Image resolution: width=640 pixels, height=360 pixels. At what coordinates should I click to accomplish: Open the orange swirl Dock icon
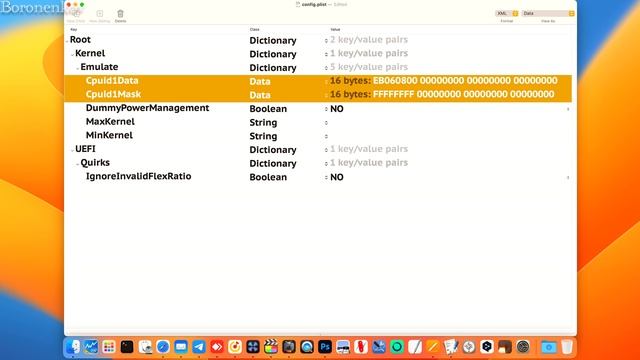[235, 347]
